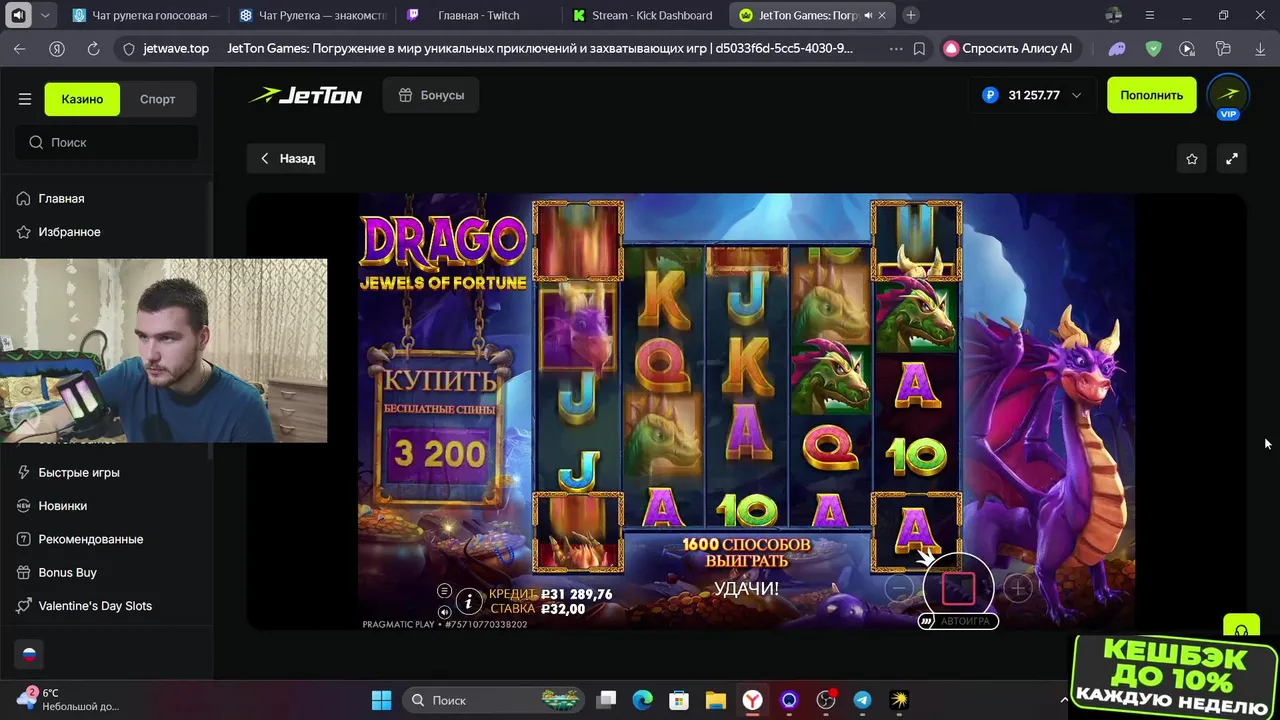Open Быстрые игры category
The image size is (1280, 720).
point(79,472)
